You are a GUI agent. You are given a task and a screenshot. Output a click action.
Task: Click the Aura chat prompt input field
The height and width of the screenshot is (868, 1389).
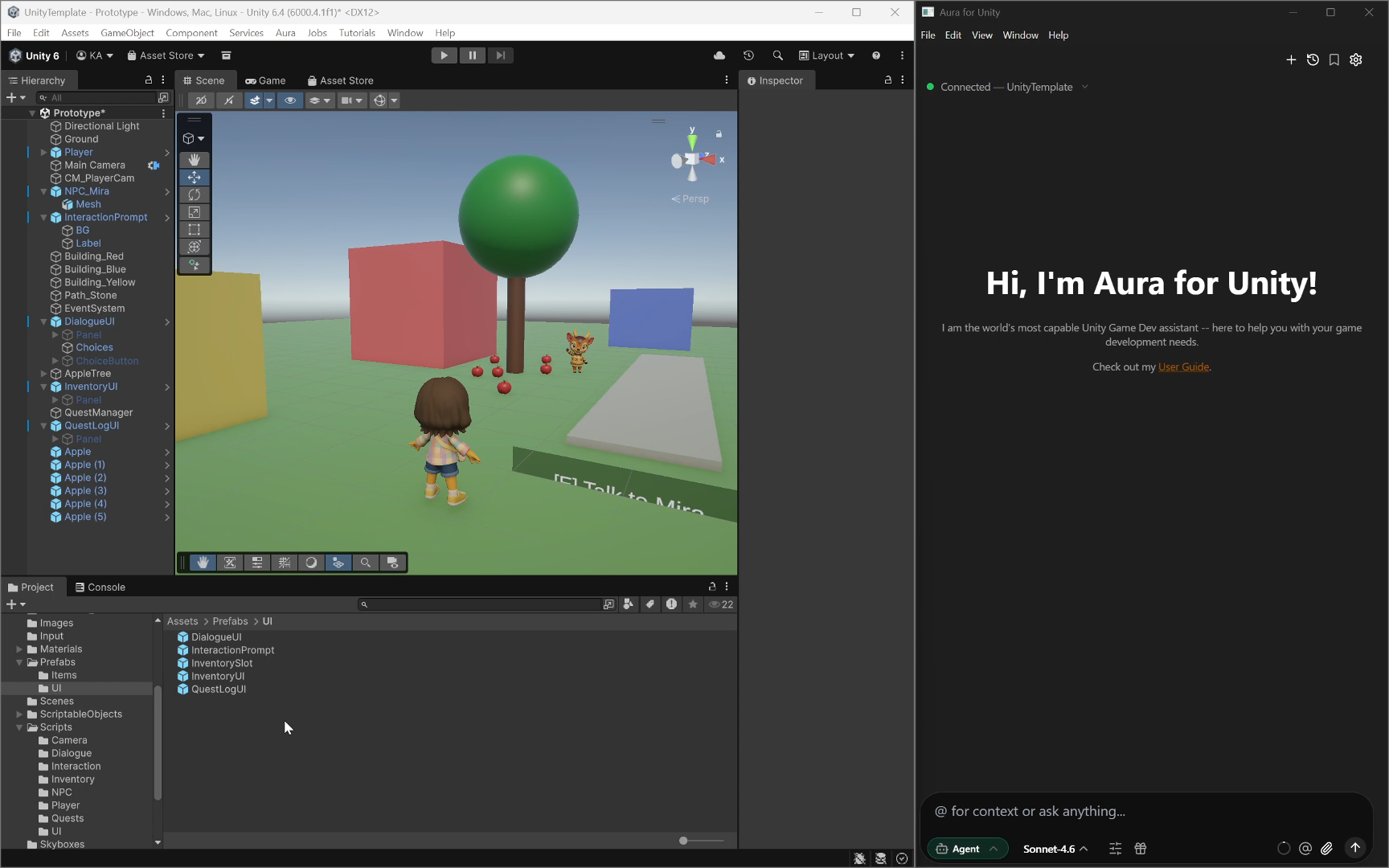tap(1146, 811)
